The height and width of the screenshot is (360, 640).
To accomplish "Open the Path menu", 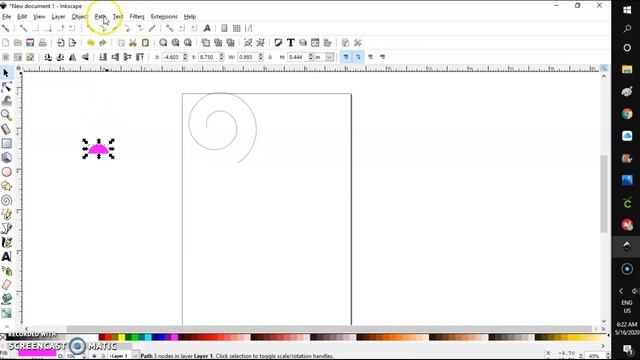I will 100,17.
